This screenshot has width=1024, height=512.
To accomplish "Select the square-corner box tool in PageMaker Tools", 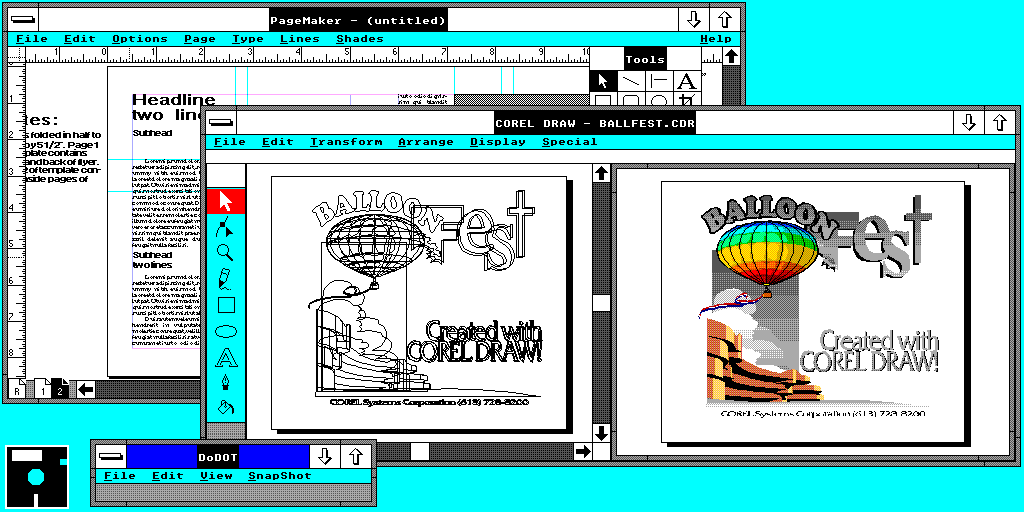I will click(603, 99).
